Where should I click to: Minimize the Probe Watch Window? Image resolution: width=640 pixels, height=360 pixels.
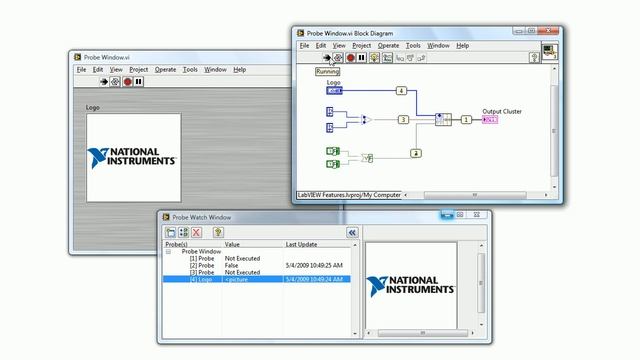(x=447, y=215)
